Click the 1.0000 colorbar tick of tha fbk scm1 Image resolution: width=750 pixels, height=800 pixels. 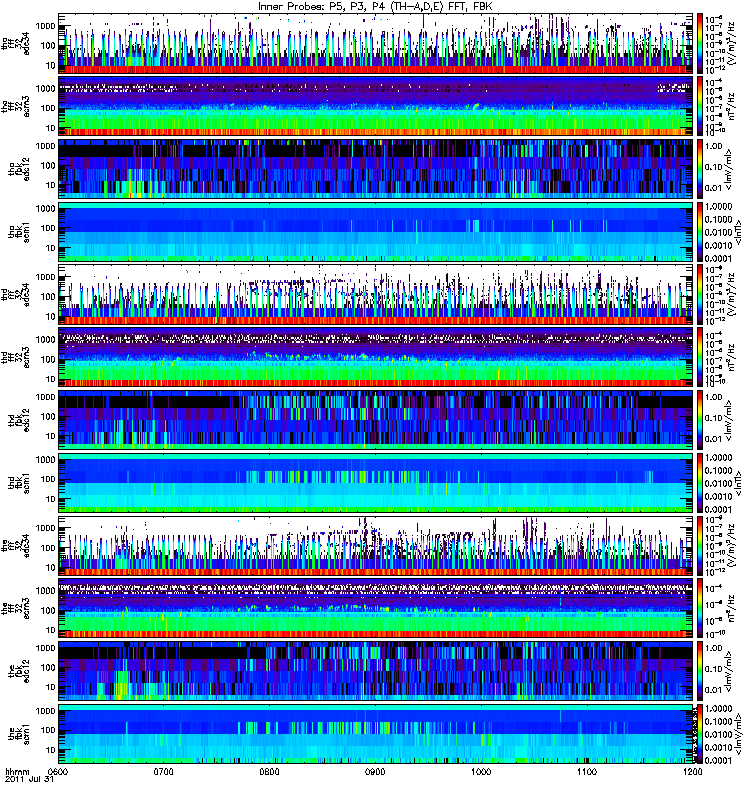[718, 206]
